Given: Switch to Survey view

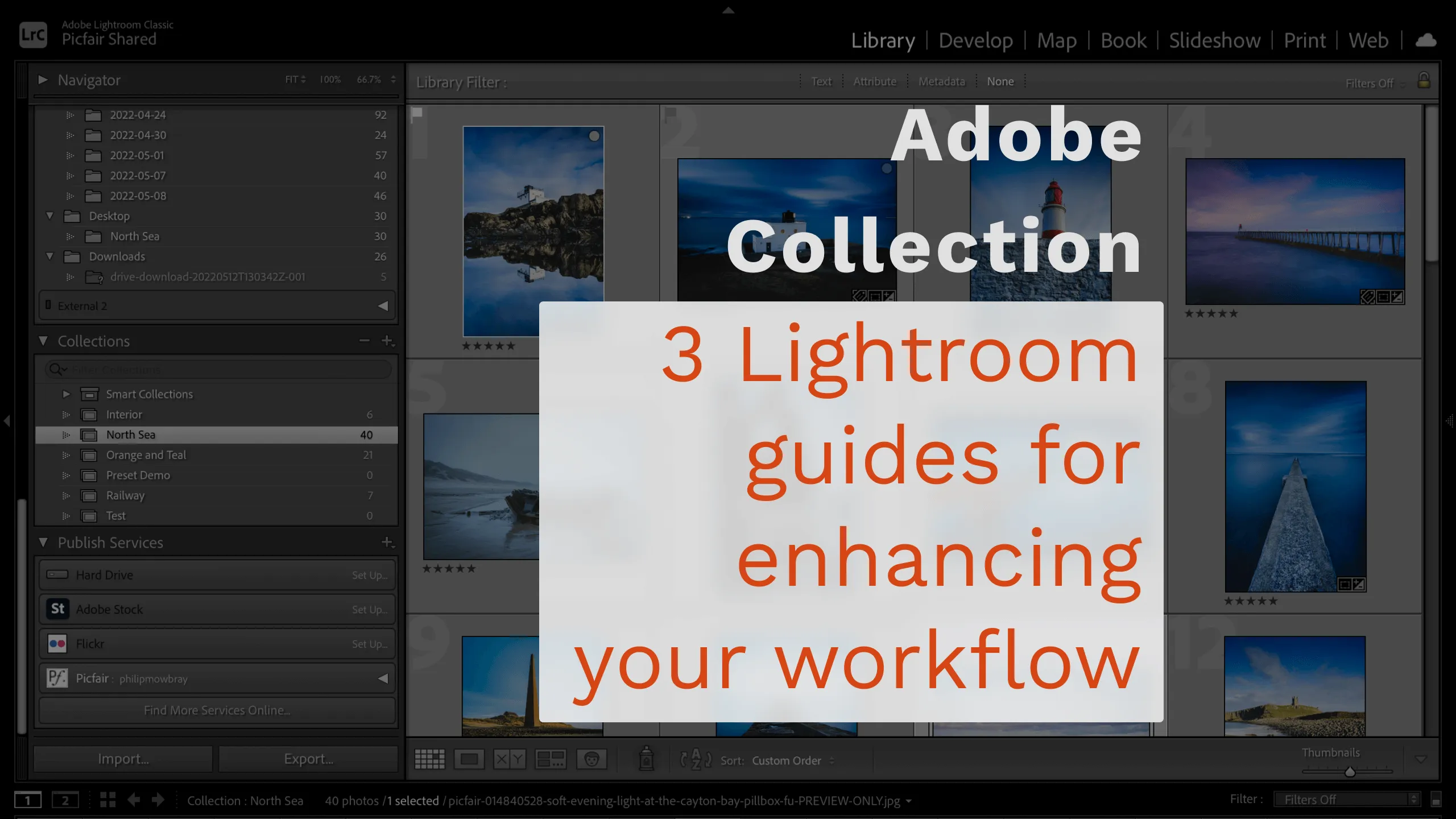Looking at the screenshot, I should [551, 759].
